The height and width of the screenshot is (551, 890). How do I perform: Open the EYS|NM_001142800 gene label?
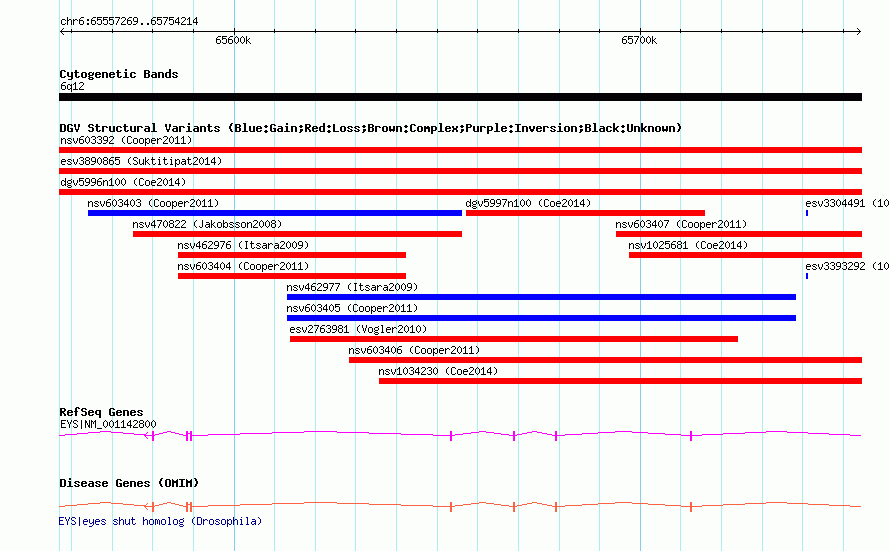[x=108, y=424]
